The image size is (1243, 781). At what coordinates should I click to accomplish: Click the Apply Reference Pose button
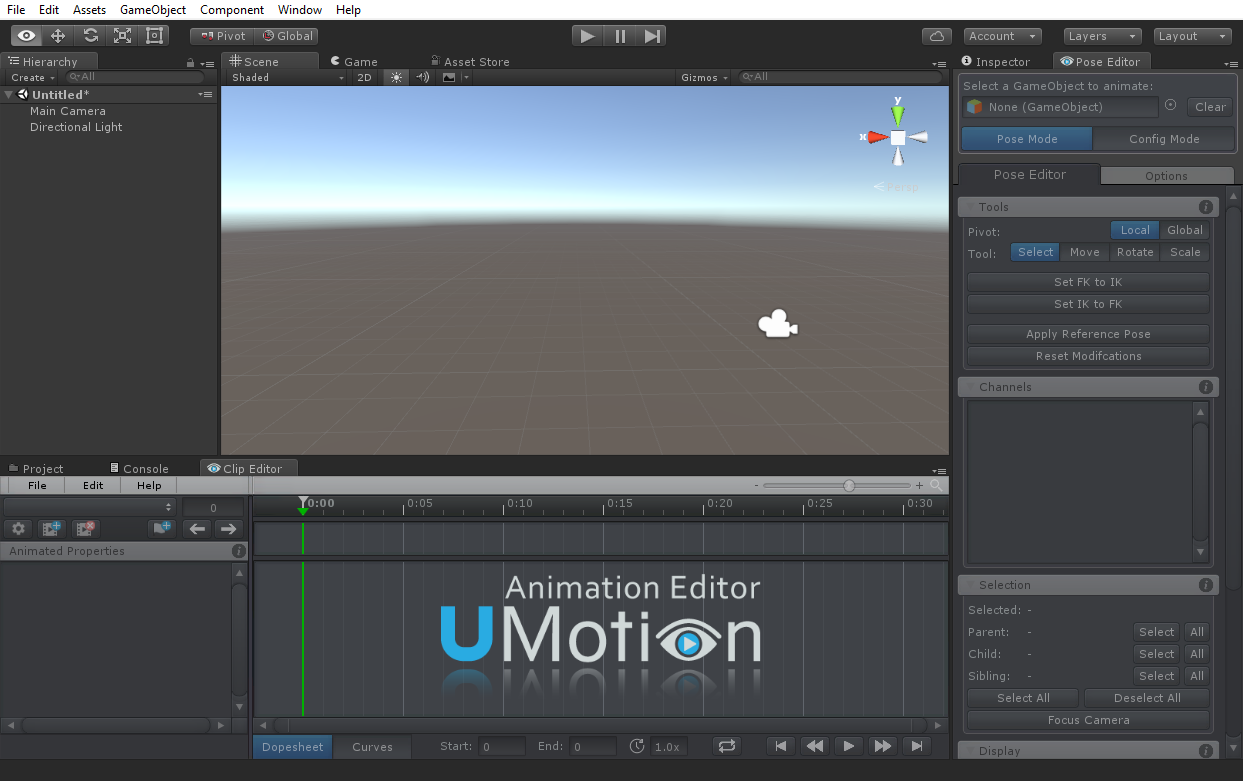point(1088,334)
